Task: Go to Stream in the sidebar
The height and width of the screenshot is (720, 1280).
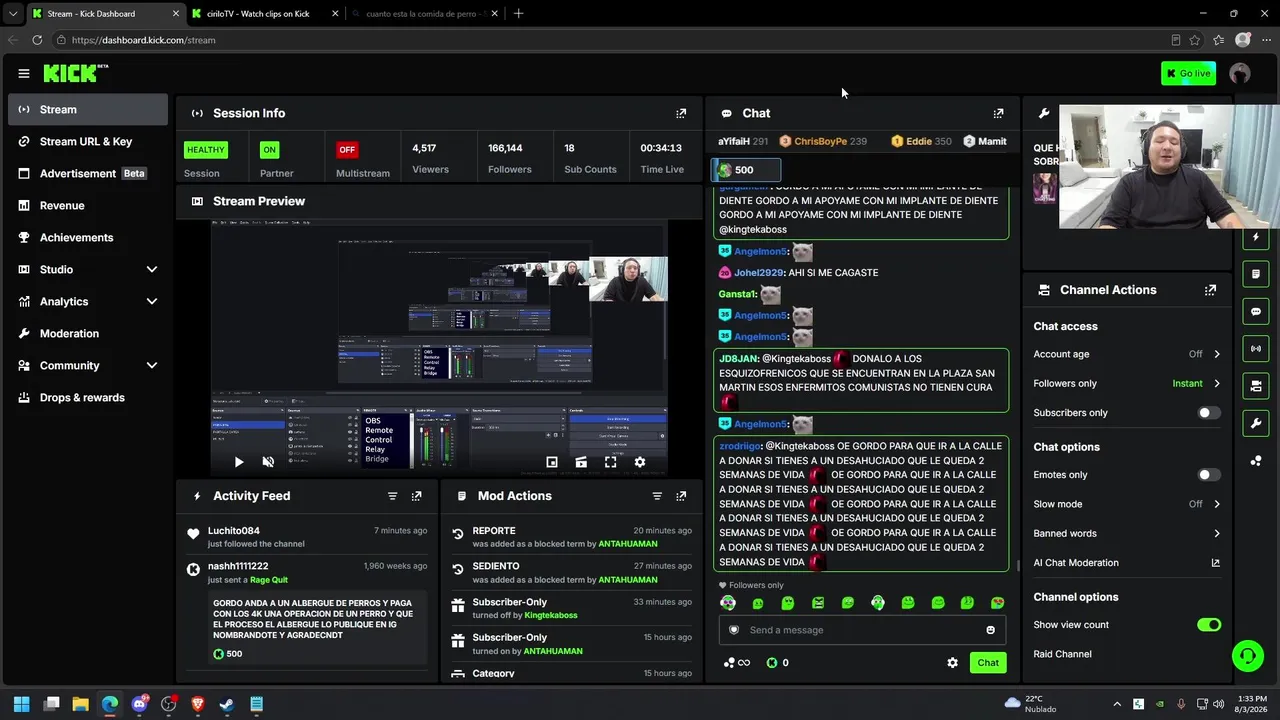Action: coord(88,110)
